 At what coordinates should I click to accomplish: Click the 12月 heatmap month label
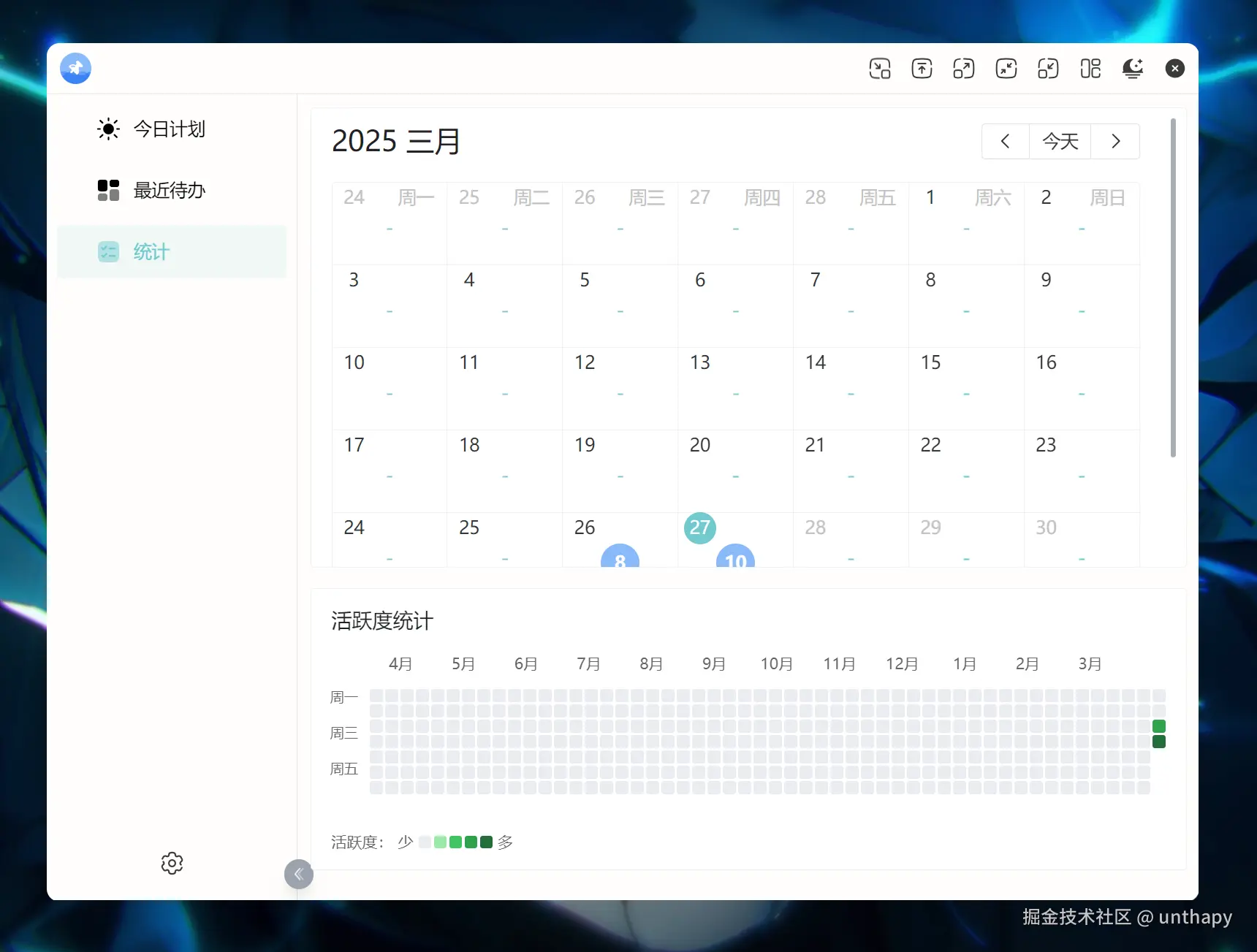pyautogui.click(x=902, y=663)
